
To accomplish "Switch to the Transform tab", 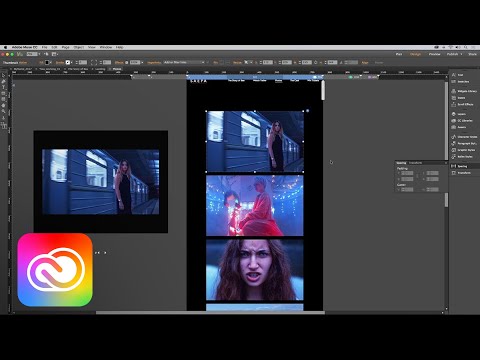I will [415, 163].
